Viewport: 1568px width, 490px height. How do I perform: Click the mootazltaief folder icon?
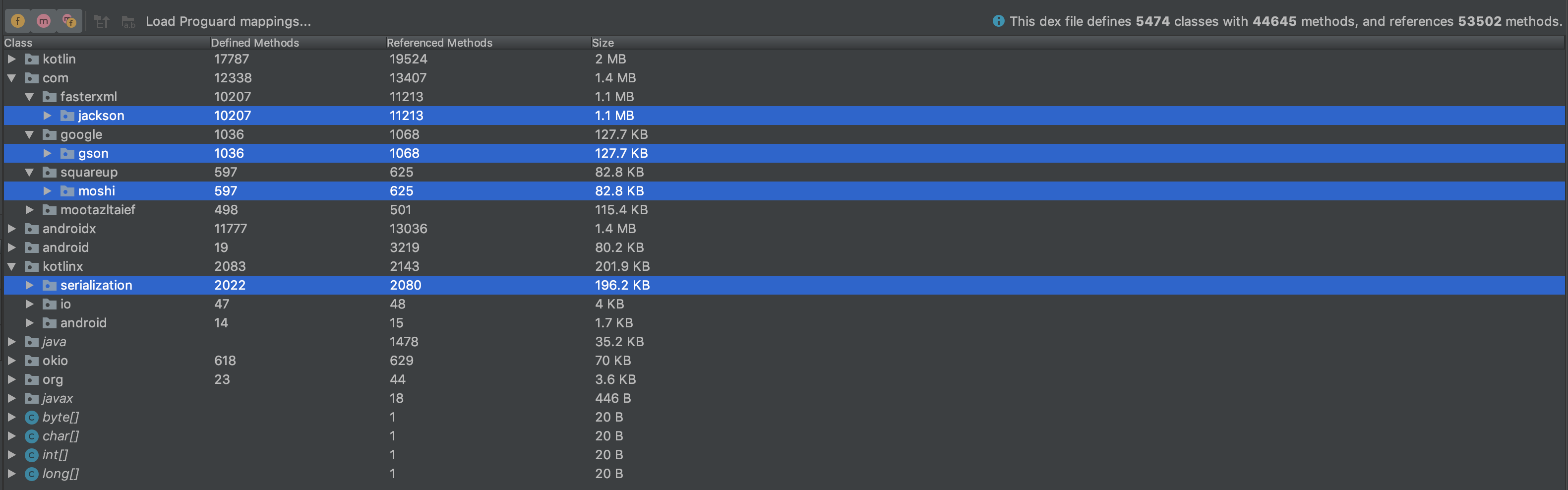click(x=49, y=210)
